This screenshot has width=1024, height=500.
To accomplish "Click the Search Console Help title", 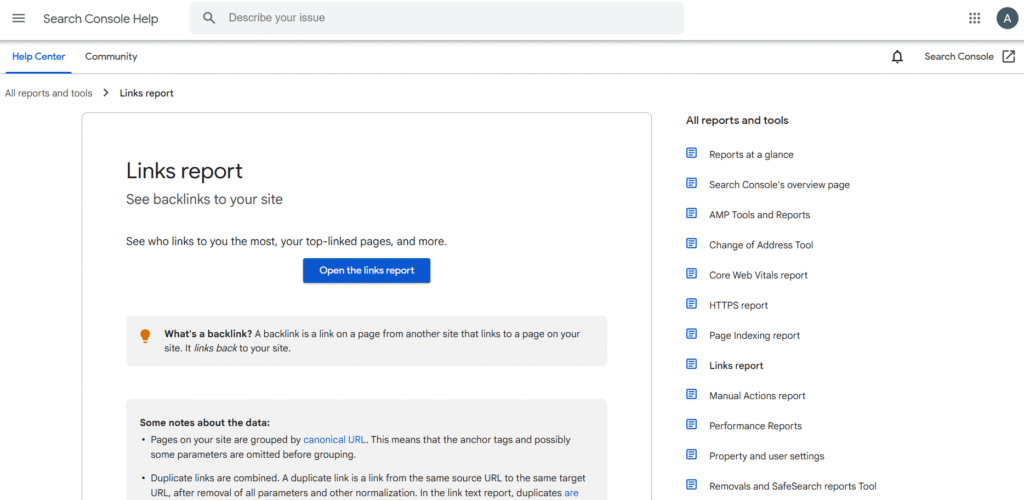I will (101, 19).
